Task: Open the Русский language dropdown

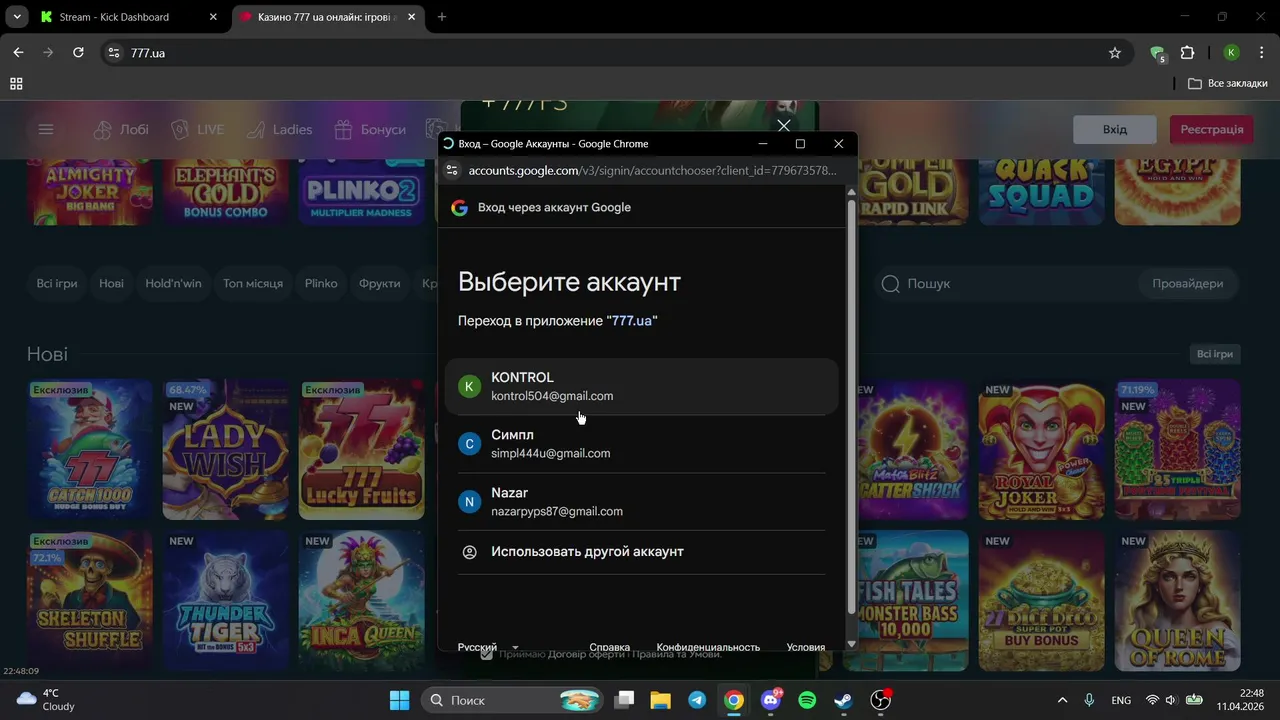Action: (488, 647)
